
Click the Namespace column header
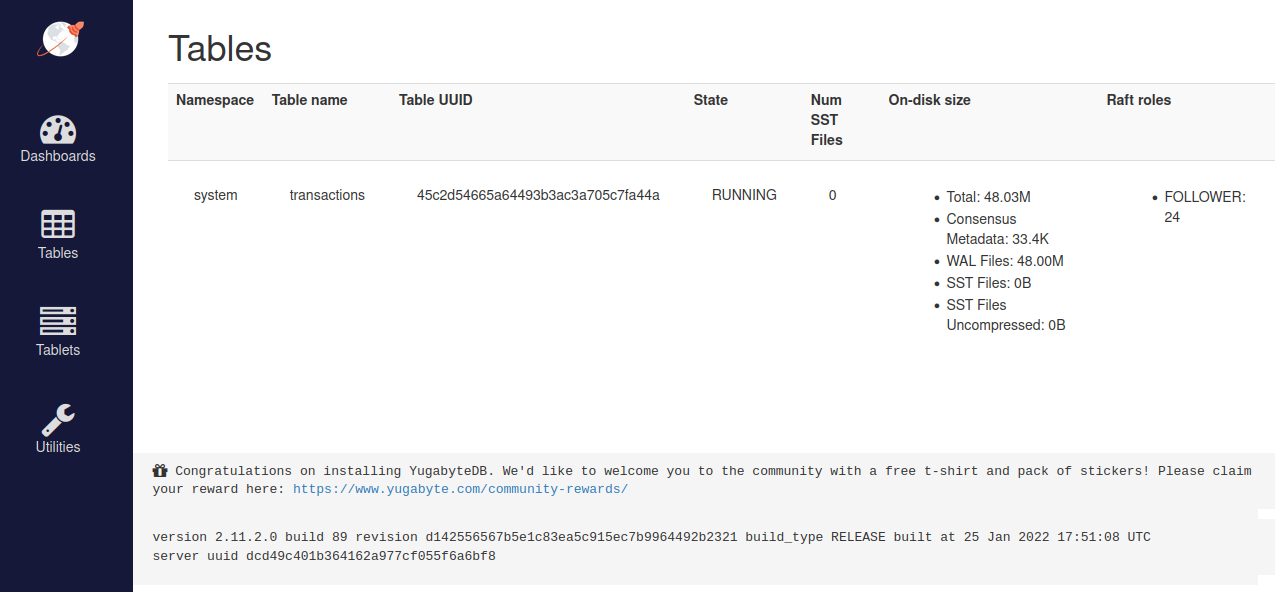click(x=214, y=100)
